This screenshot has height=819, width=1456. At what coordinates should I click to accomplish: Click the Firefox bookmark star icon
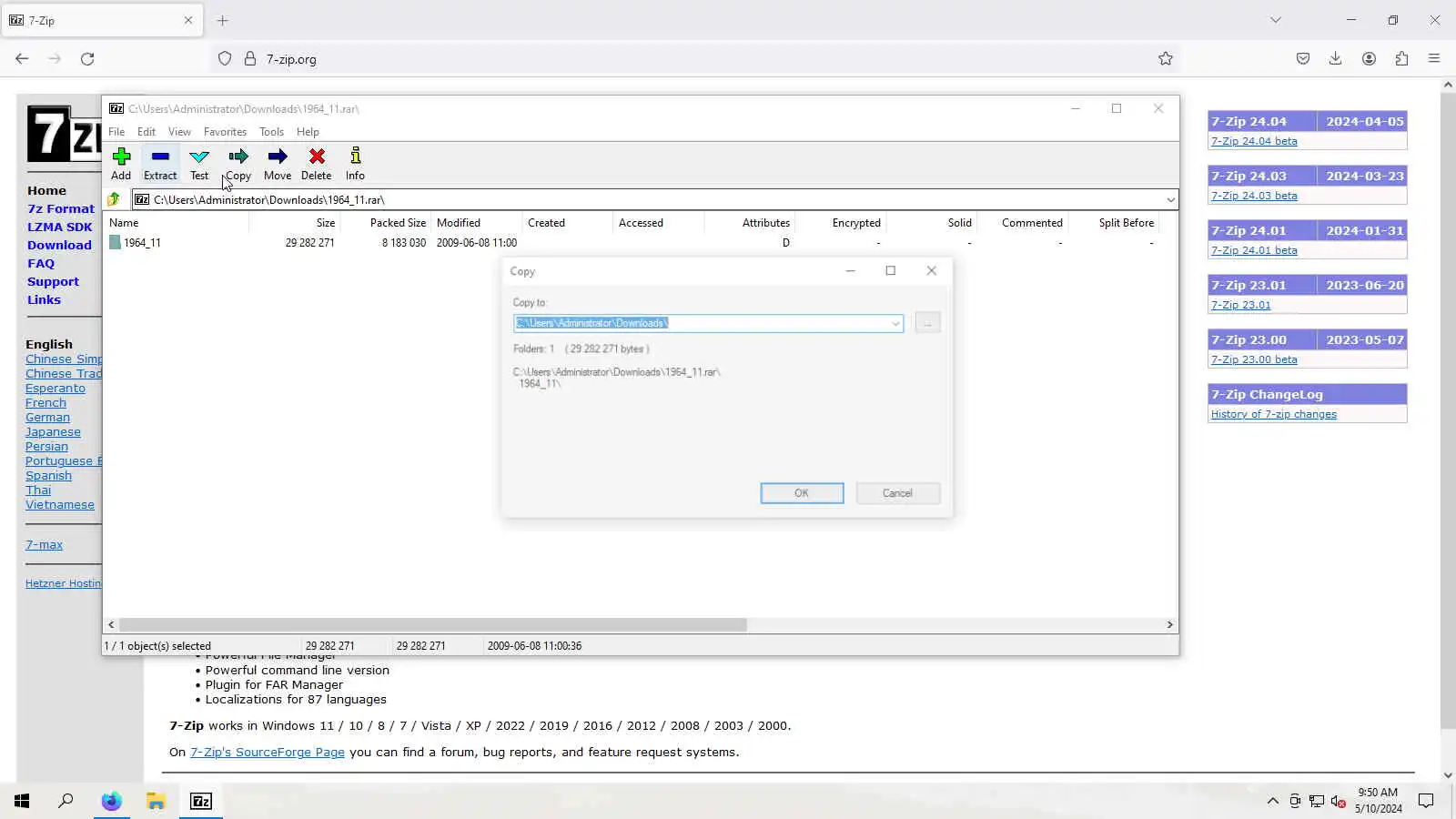coord(1166,58)
